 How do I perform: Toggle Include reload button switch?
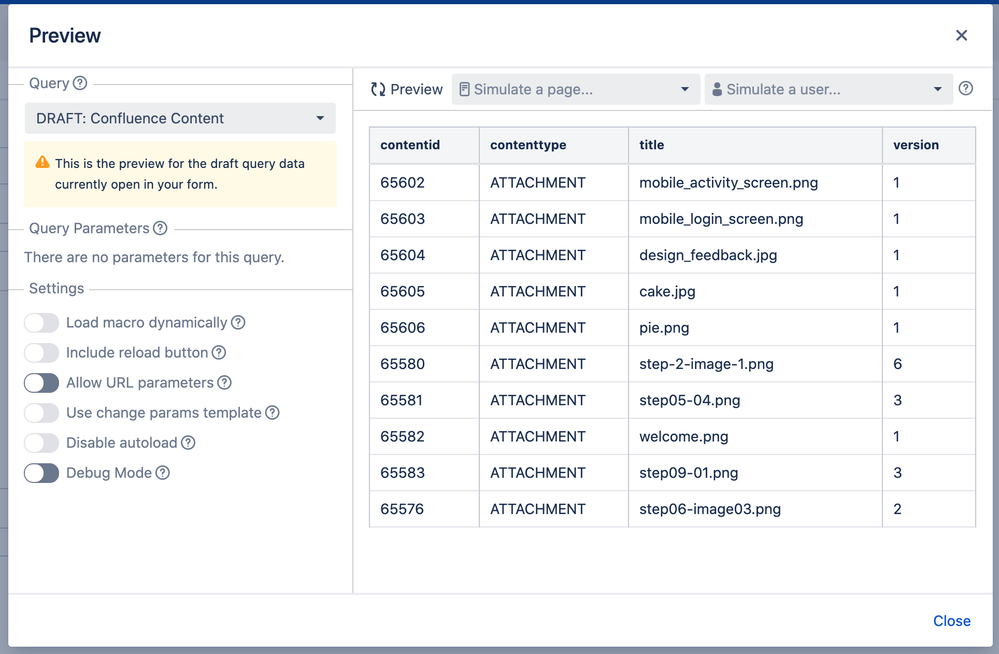pos(41,352)
